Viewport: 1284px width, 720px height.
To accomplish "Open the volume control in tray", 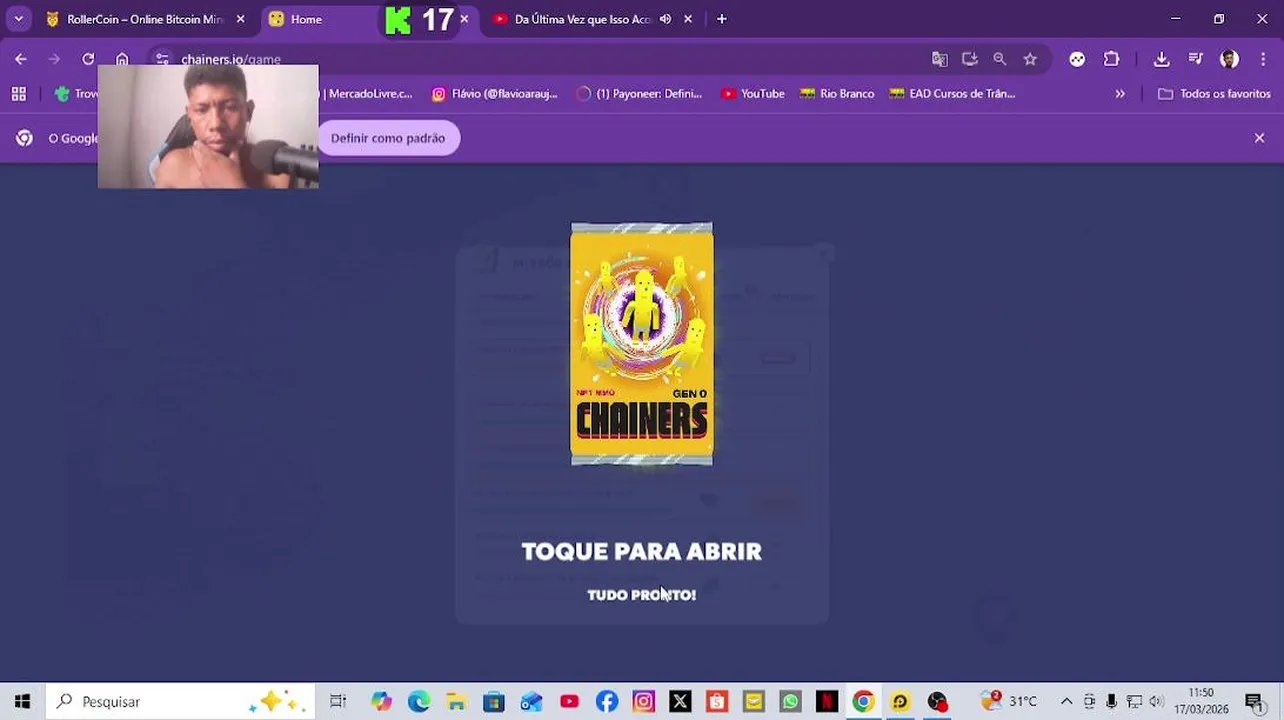I will (1156, 701).
